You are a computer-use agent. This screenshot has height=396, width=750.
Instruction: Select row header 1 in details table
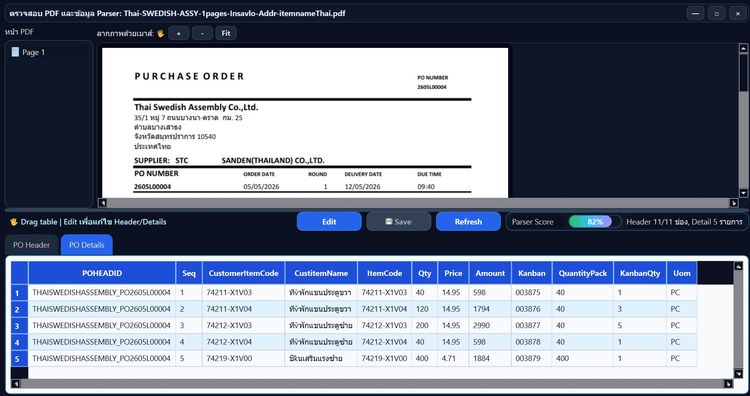point(20,293)
